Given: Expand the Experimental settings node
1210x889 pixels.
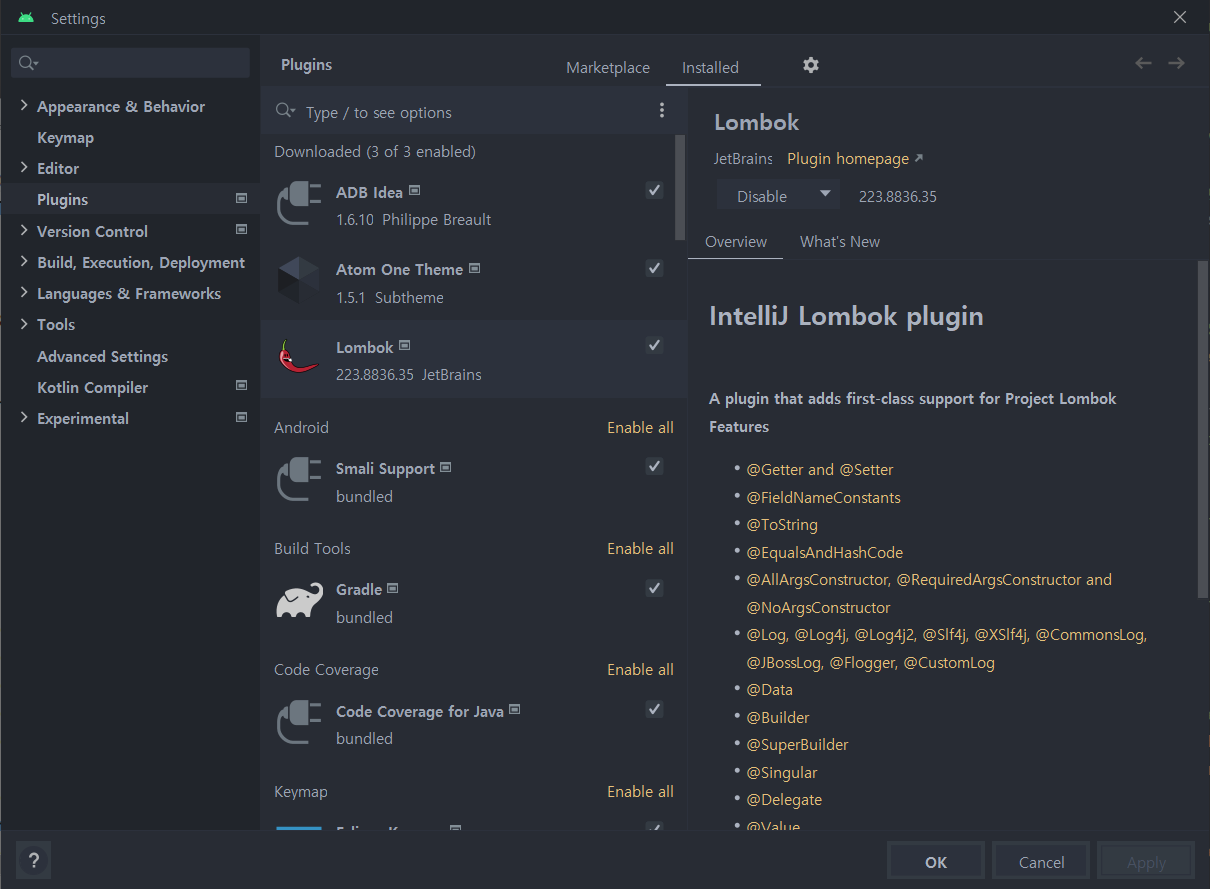Looking at the screenshot, I should point(24,418).
